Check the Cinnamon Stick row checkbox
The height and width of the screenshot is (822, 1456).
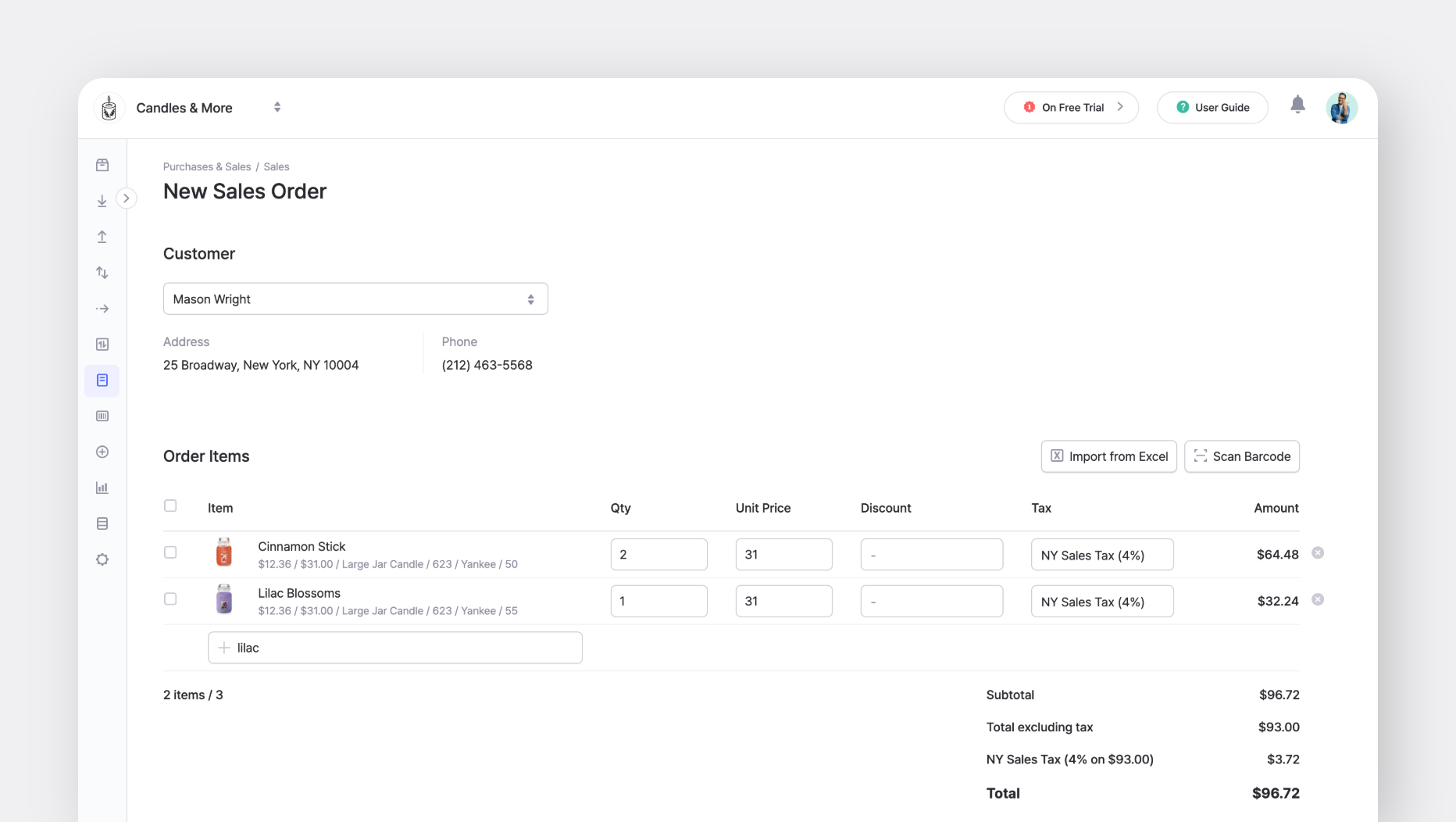point(170,552)
